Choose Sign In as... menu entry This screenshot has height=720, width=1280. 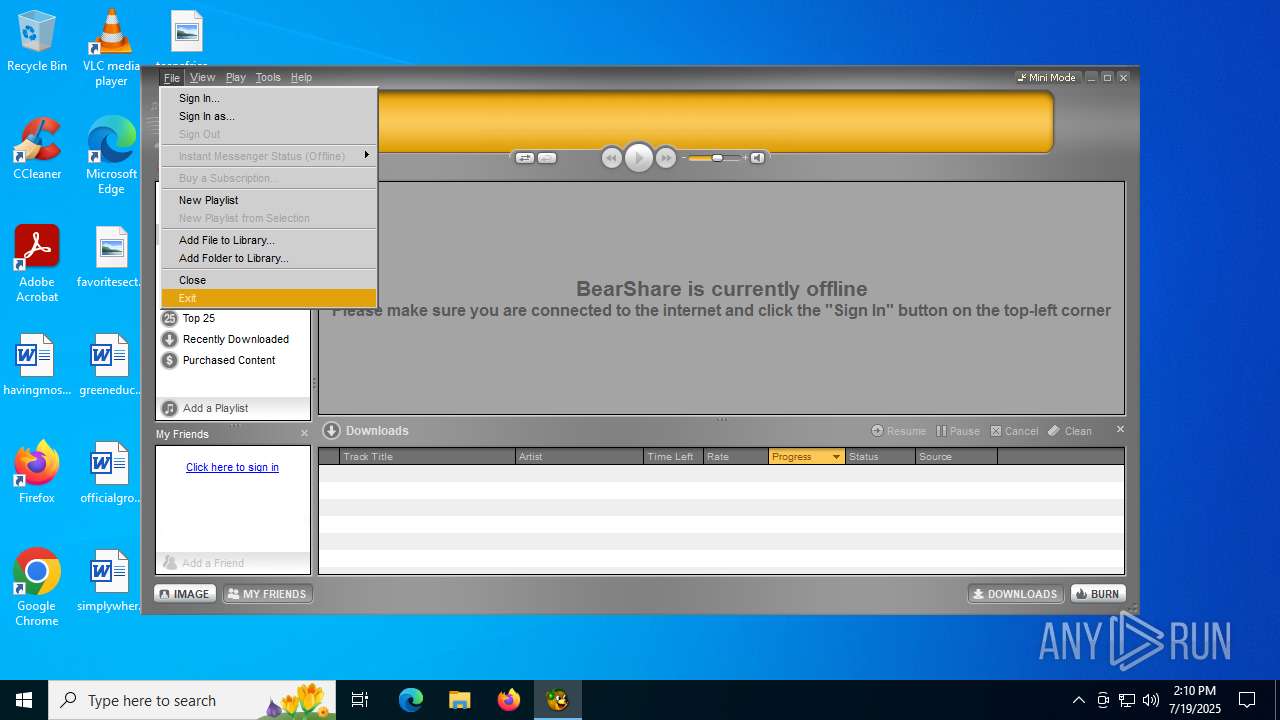click(268, 116)
